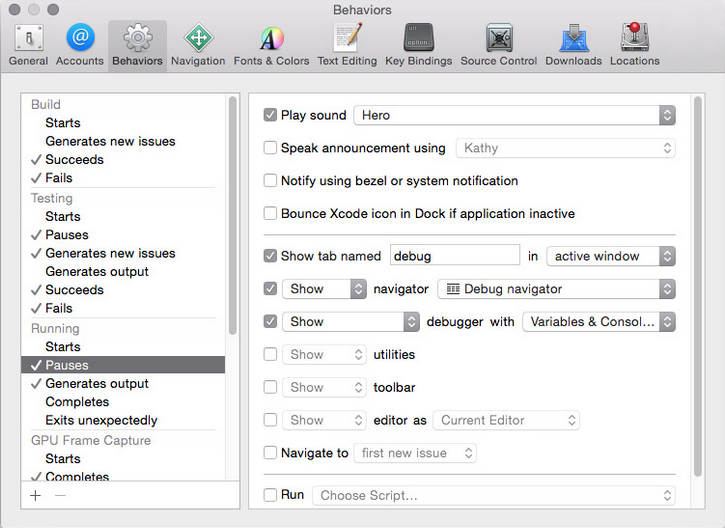Open Show dropdown for utilities
This screenshot has height=528, width=725.
(x=324, y=355)
